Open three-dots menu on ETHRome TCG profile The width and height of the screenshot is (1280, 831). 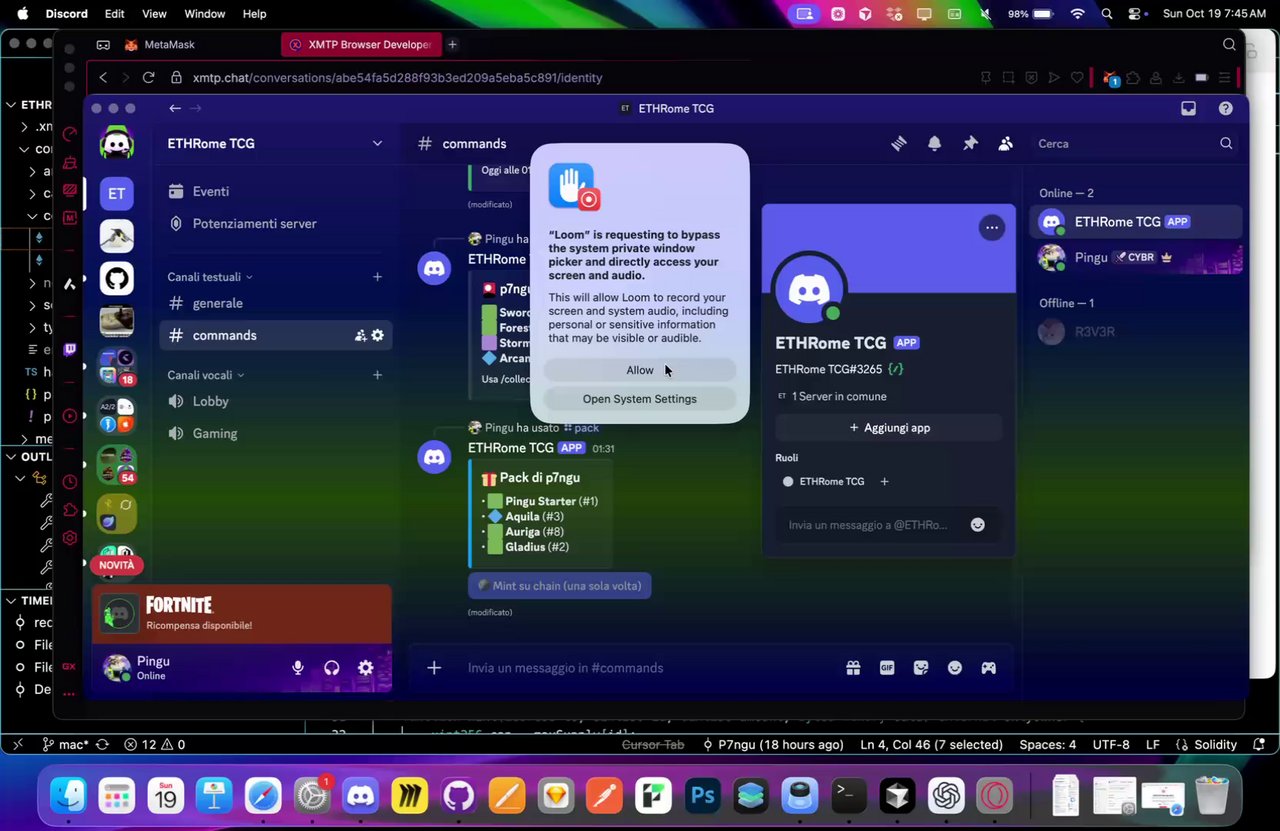point(991,228)
